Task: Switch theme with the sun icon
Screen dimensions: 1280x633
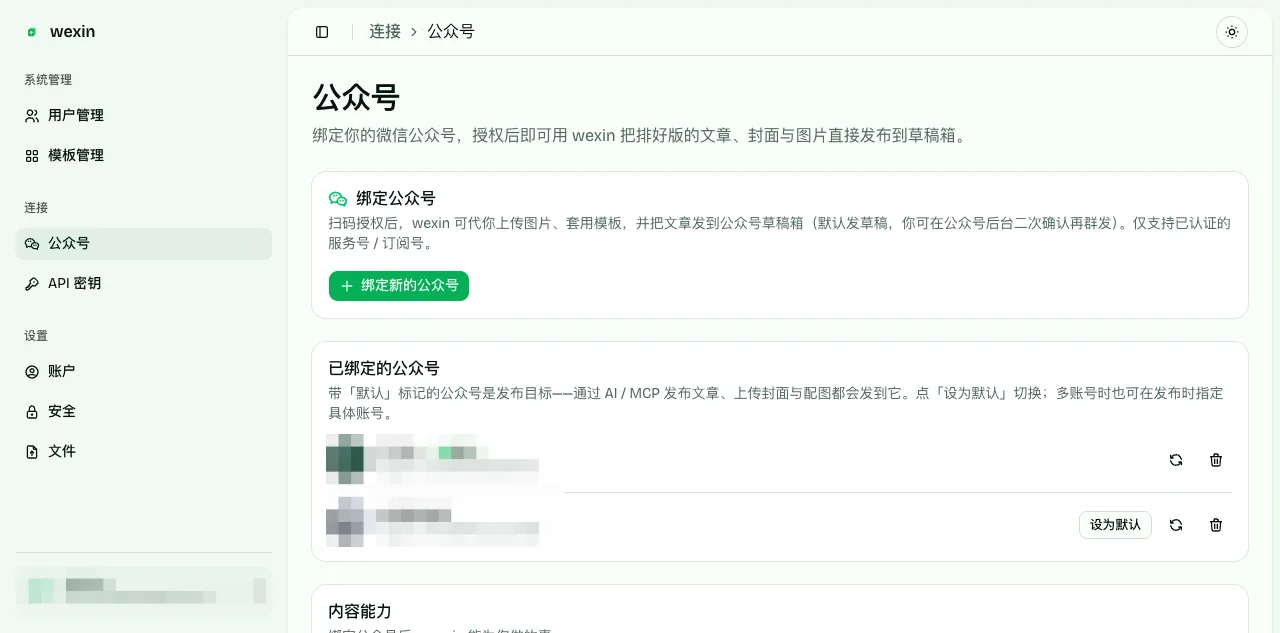Action: point(1232,32)
